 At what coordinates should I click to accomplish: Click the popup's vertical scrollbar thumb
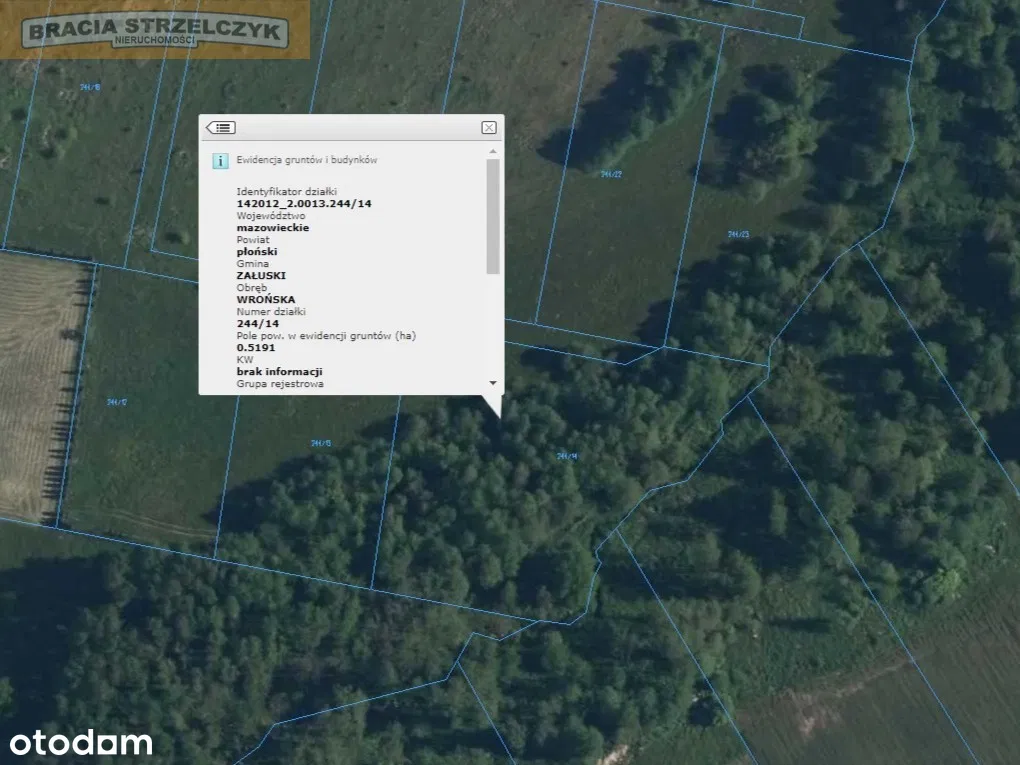tap(492, 215)
